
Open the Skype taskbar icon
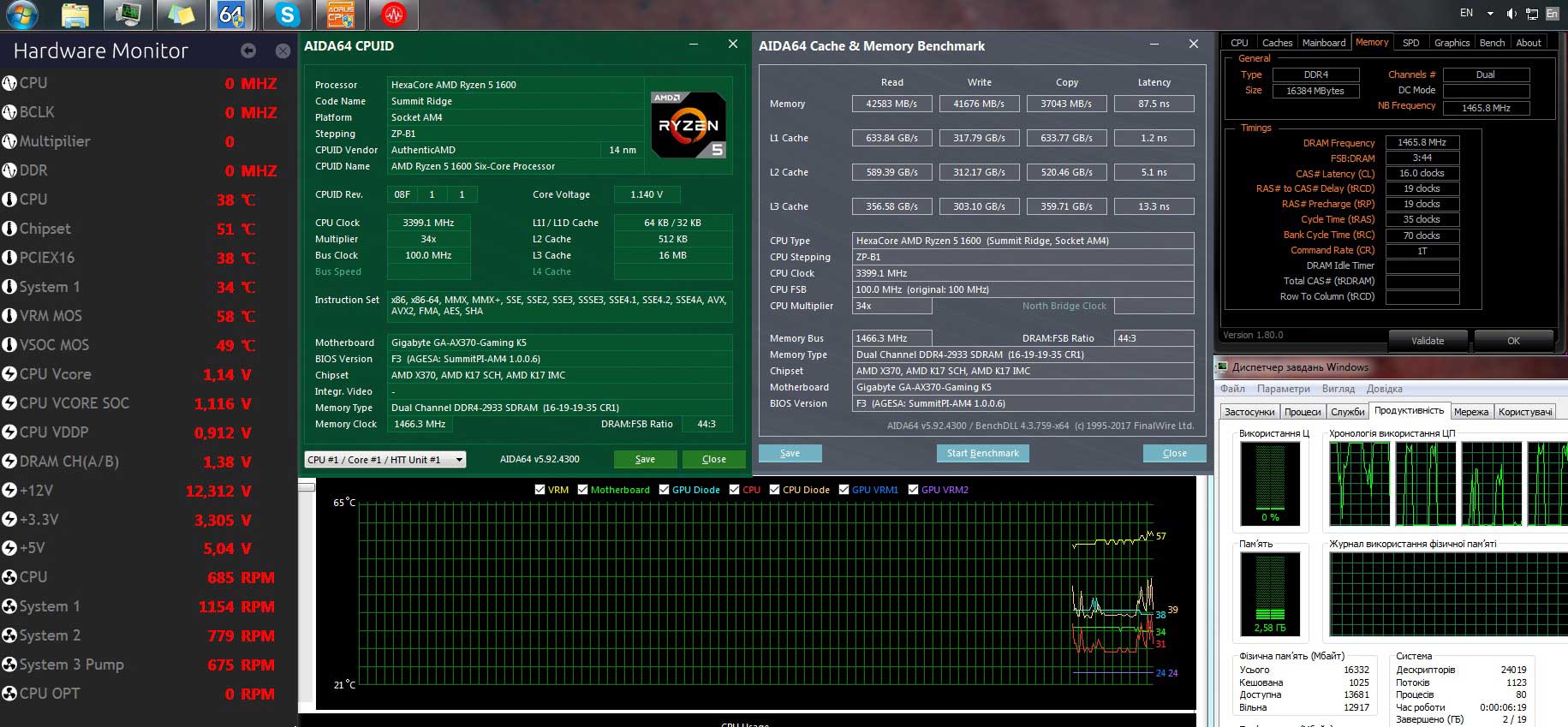[287, 14]
